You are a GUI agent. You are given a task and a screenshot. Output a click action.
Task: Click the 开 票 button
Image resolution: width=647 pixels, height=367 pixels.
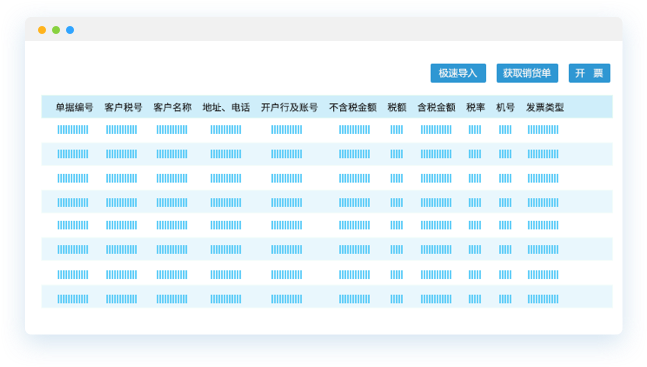click(x=589, y=73)
